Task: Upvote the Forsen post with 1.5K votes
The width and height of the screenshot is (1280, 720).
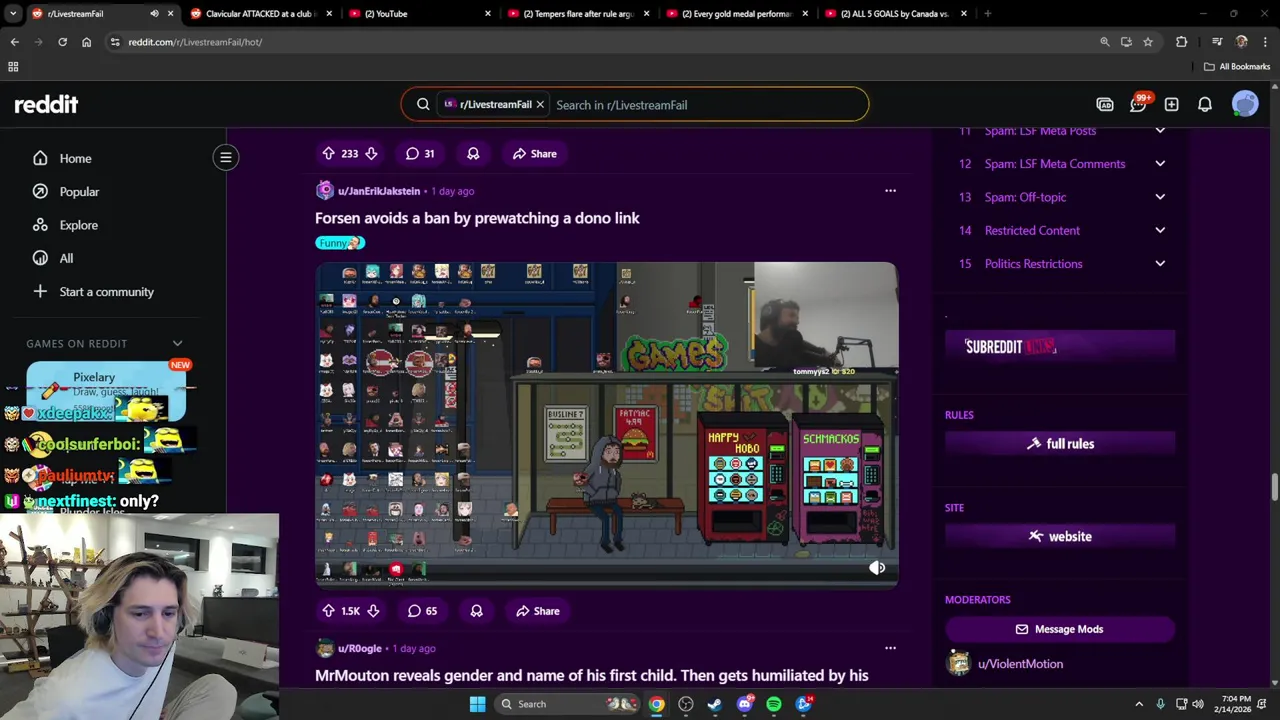Action: point(328,611)
